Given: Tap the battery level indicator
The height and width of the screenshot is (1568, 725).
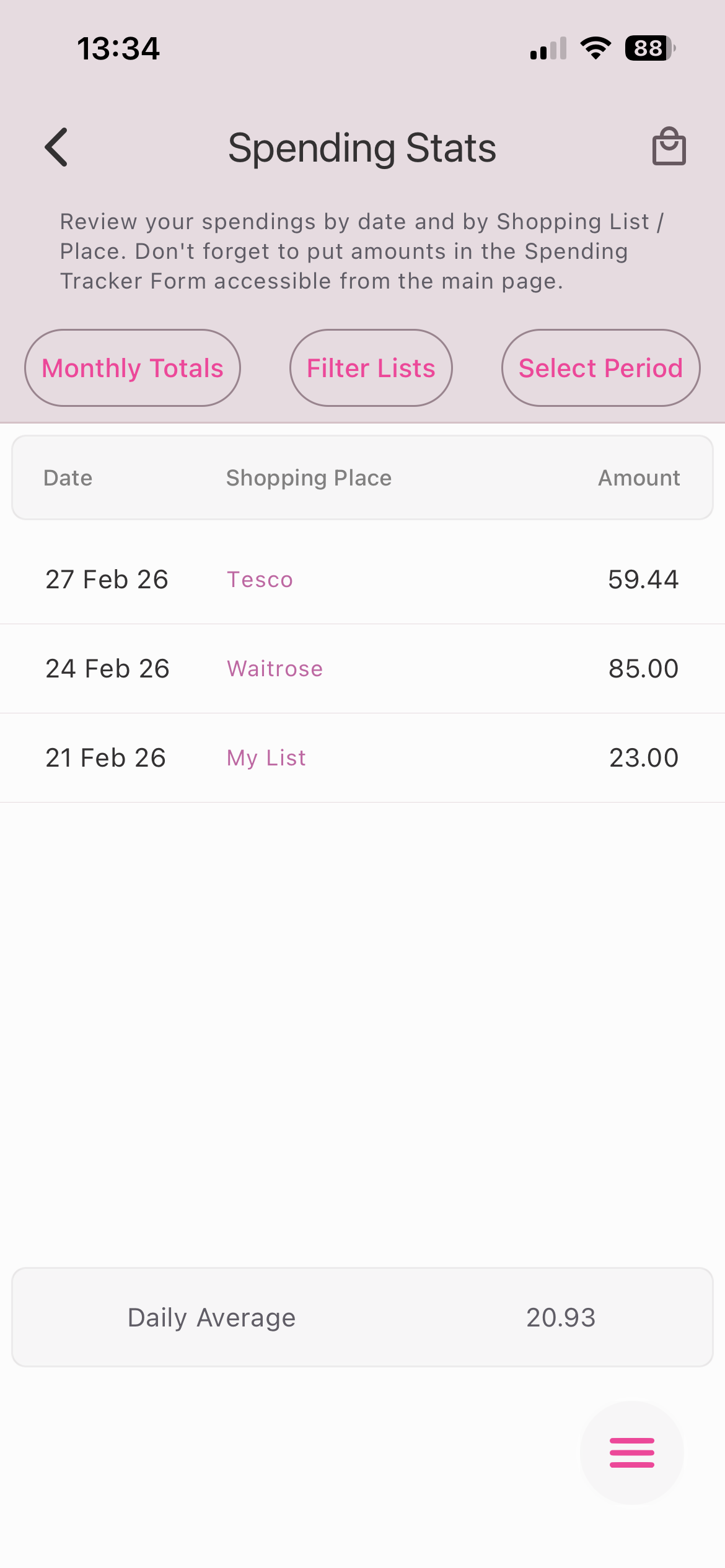Looking at the screenshot, I should (649, 48).
